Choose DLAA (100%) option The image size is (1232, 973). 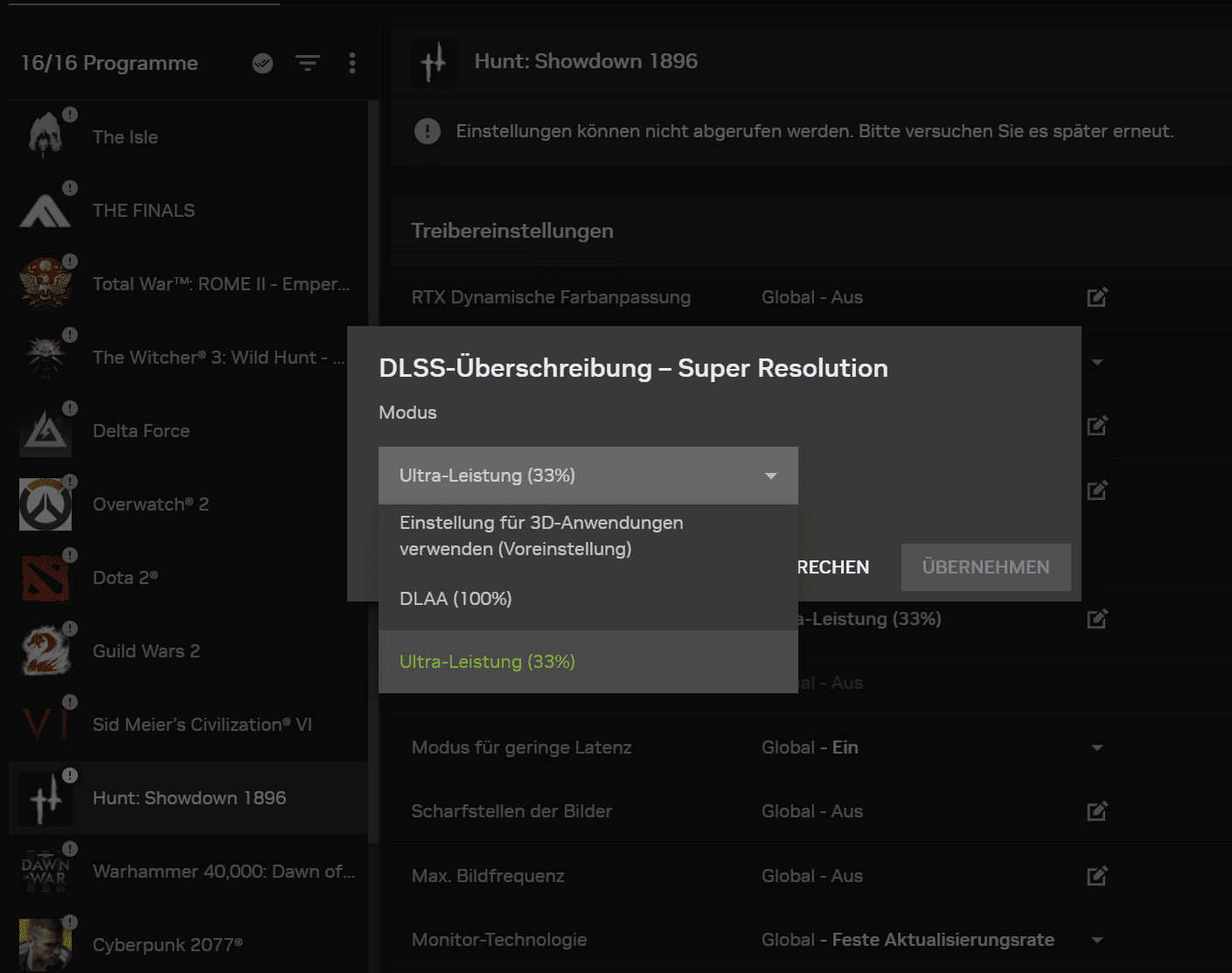pyautogui.click(x=588, y=599)
